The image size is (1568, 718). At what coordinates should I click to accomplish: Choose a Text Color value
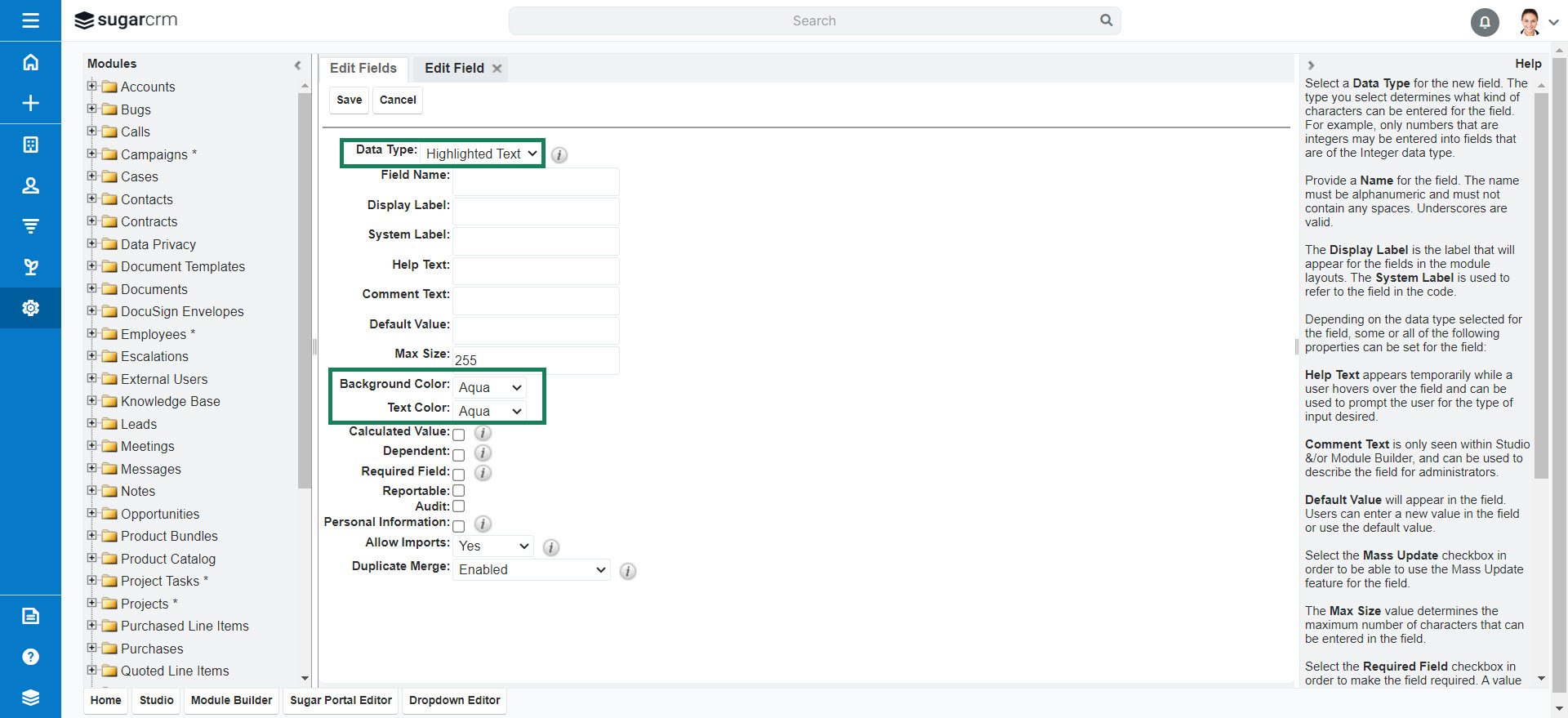pyautogui.click(x=489, y=411)
